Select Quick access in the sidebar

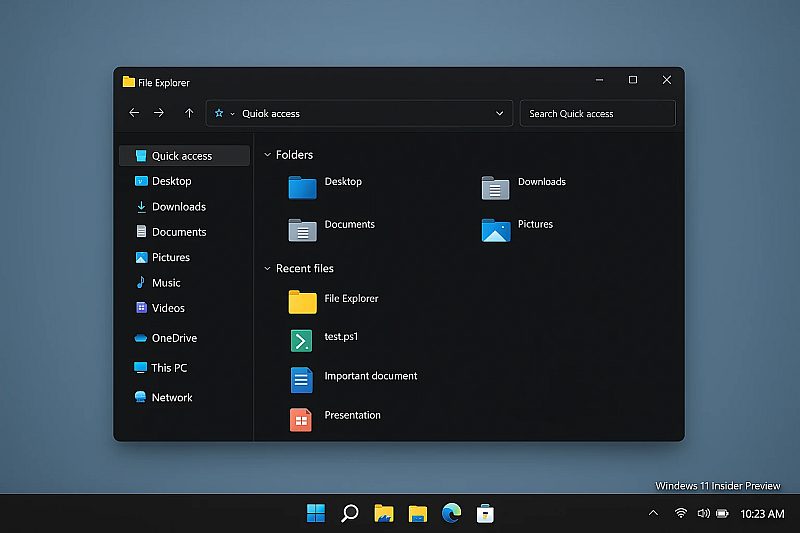[184, 156]
